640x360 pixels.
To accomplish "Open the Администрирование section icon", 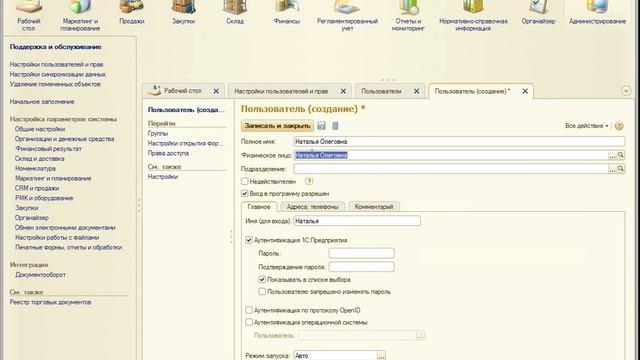I will point(597,7).
